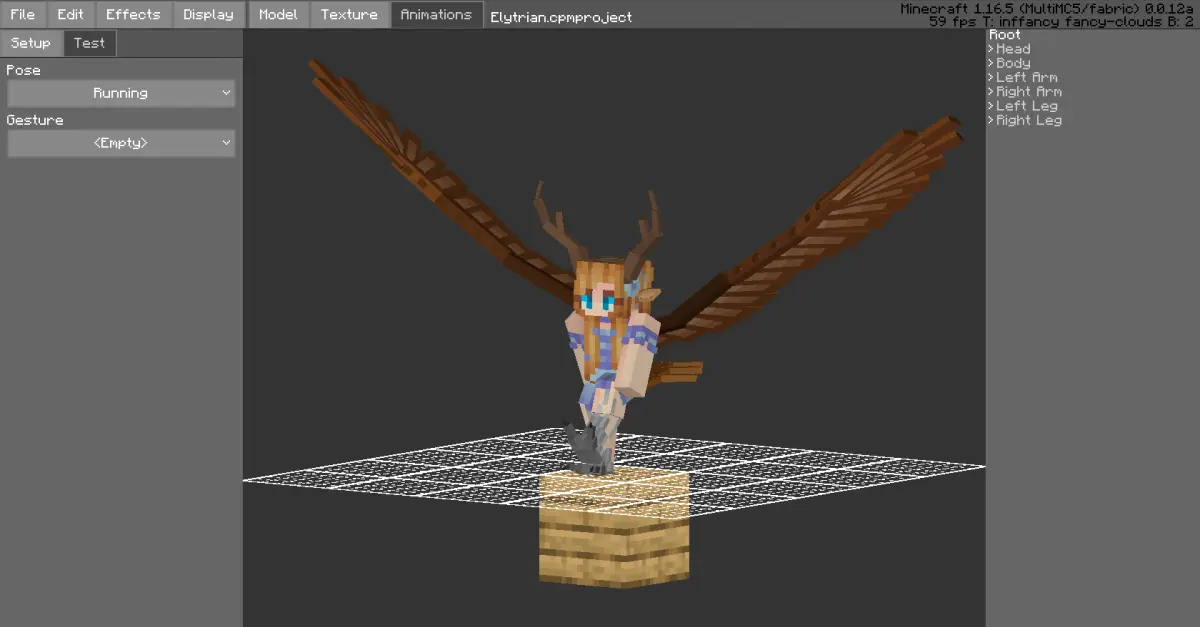Click the Pose label text
The height and width of the screenshot is (627, 1200).
click(23, 70)
